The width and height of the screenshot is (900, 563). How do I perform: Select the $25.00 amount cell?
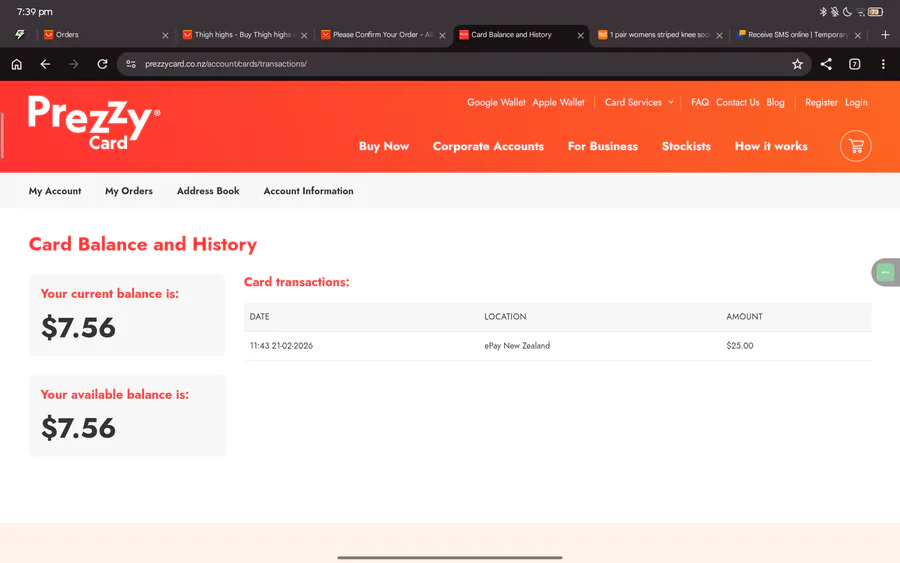739,346
